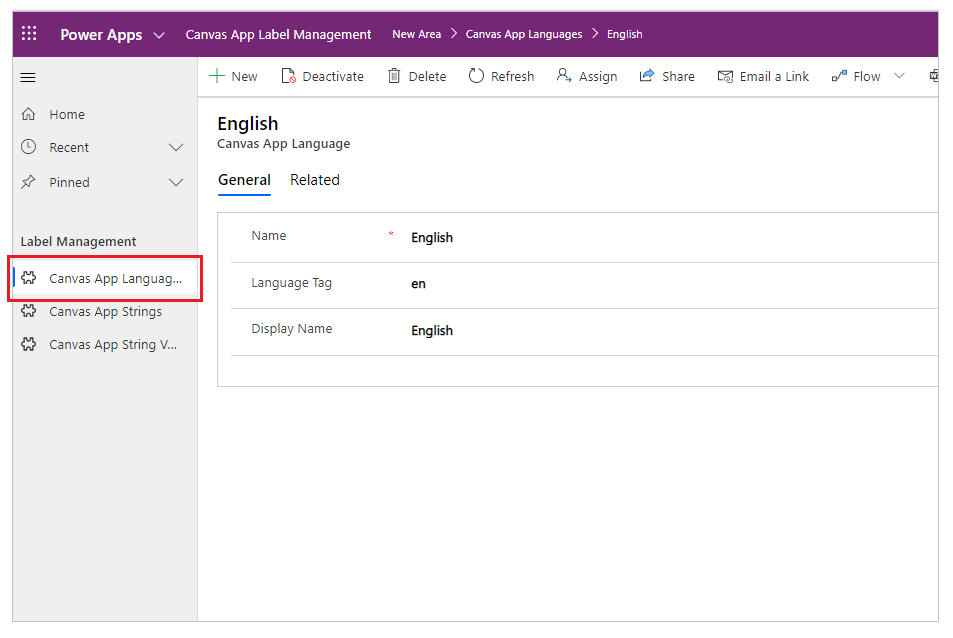Expand the Recent section chevron

[x=176, y=148]
